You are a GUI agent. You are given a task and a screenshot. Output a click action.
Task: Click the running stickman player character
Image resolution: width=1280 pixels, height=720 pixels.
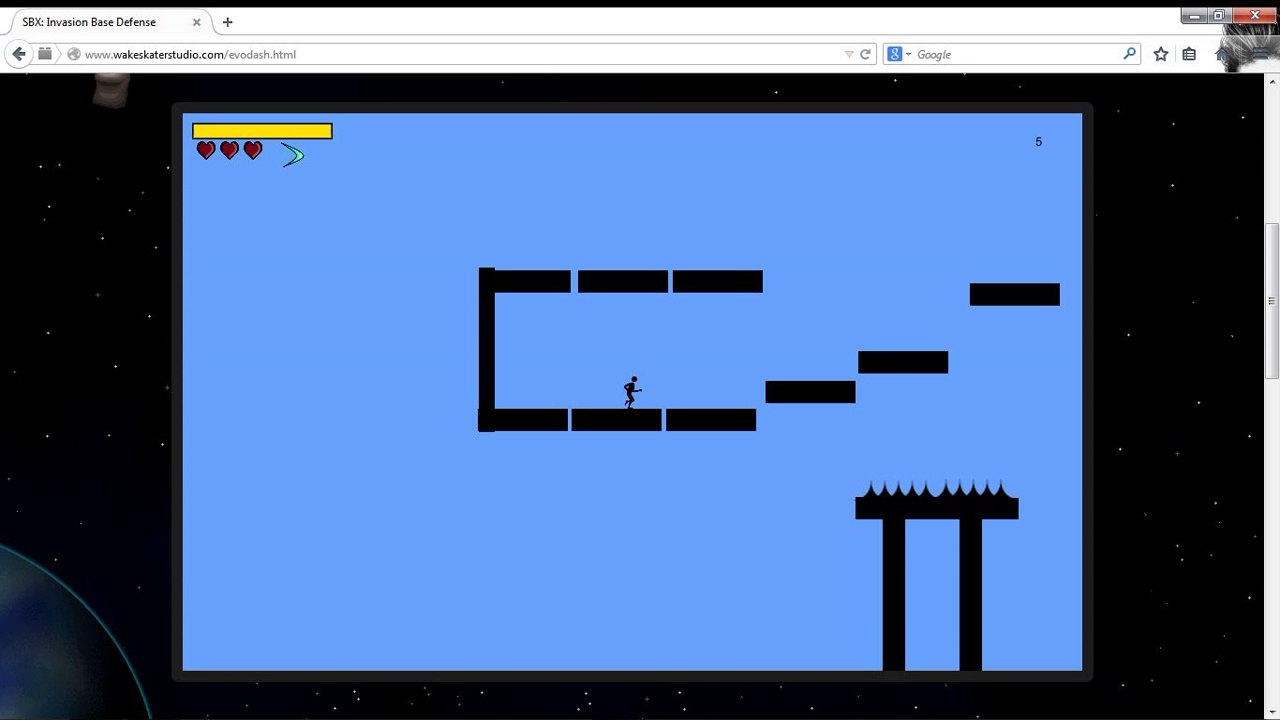631,392
